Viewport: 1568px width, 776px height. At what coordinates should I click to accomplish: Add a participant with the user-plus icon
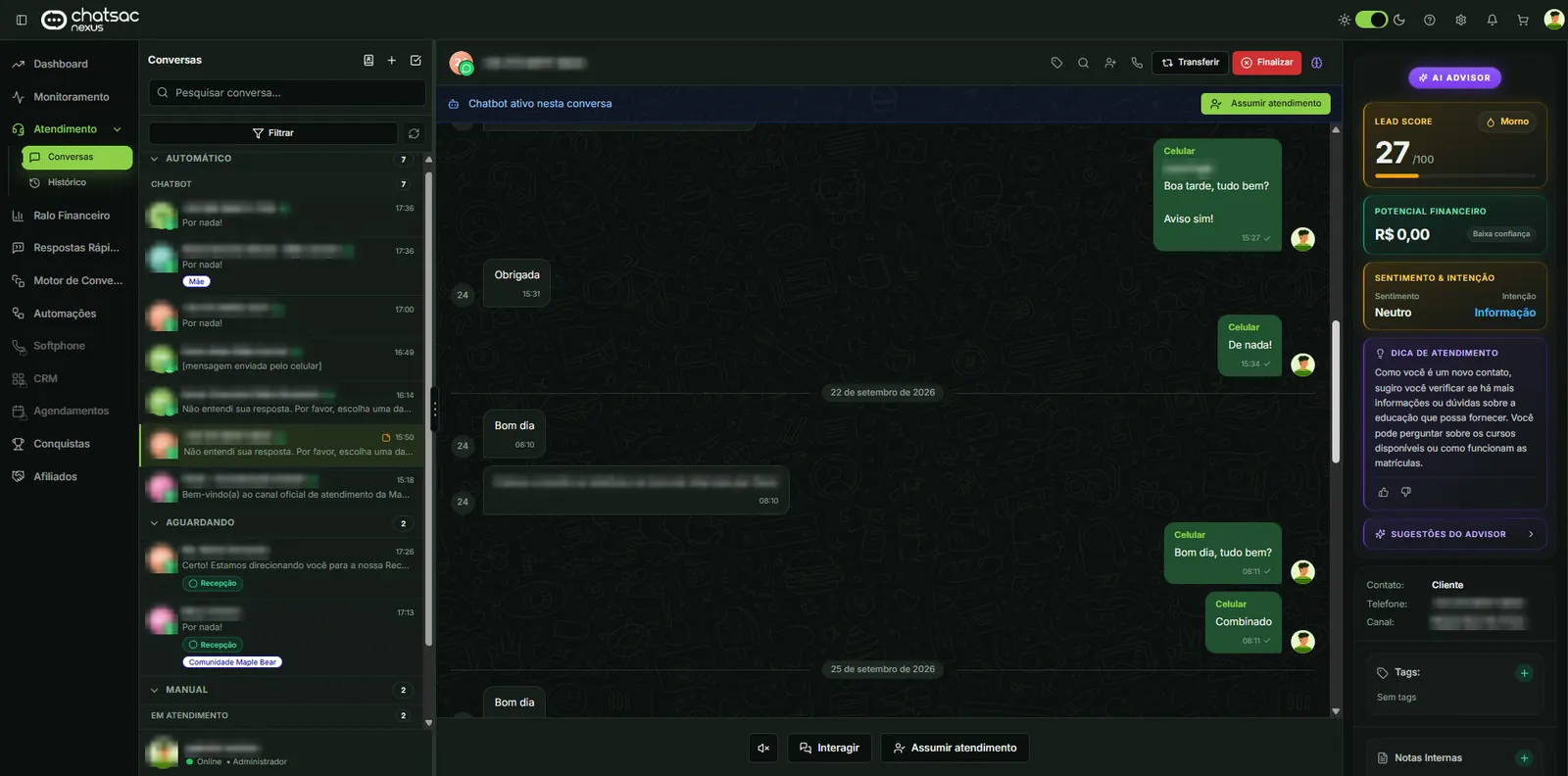point(1110,63)
